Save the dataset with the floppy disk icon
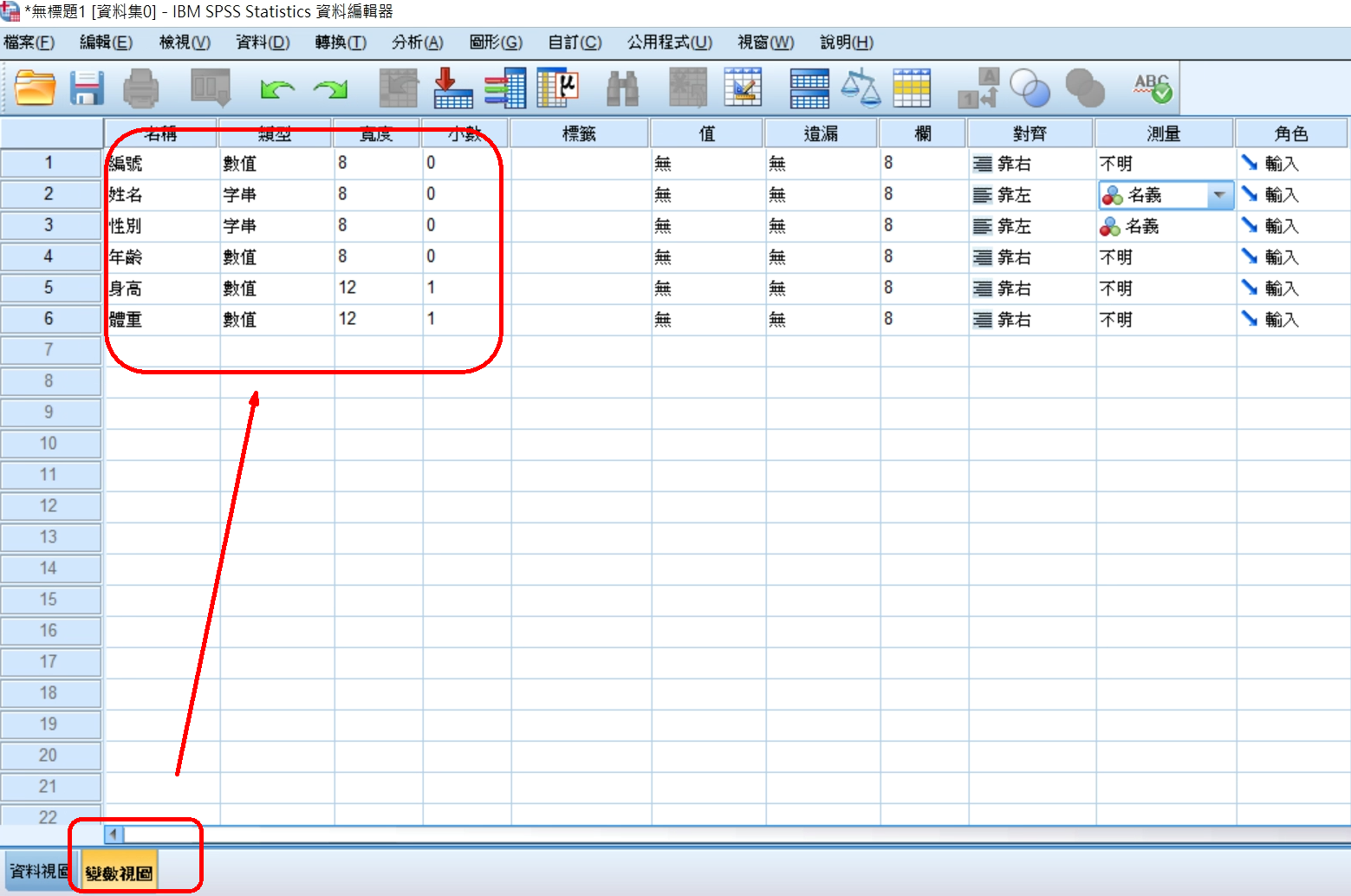 (87, 88)
